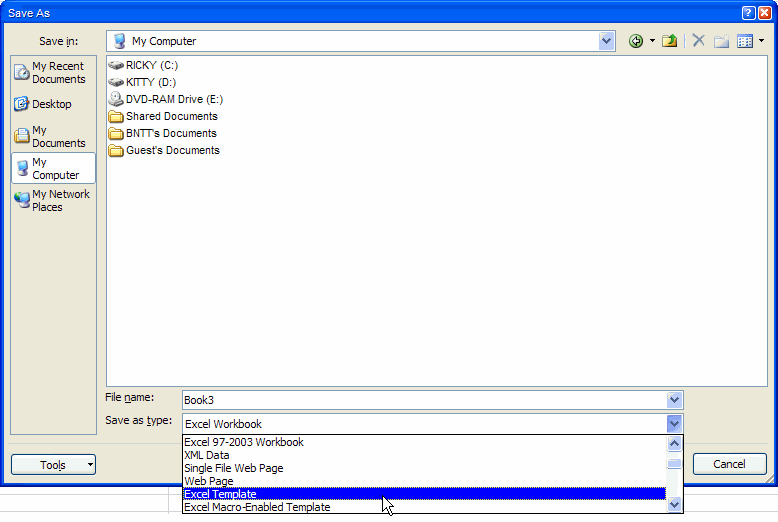The width and height of the screenshot is (778, 522).
Task: Select XML Data from type list
Action: 207,455
